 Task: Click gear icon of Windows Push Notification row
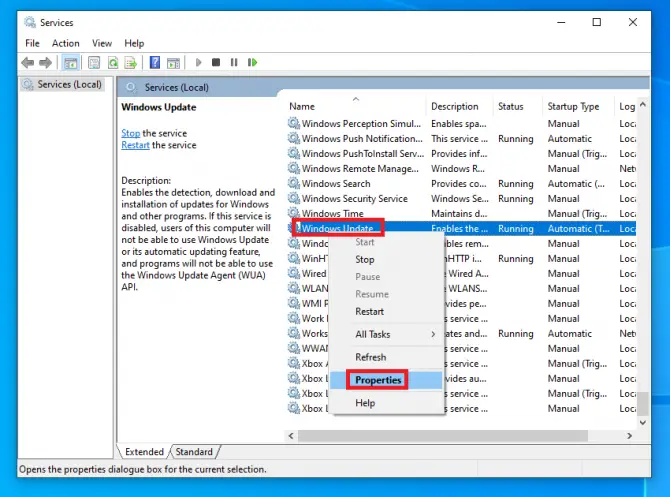tap(294, 138)
